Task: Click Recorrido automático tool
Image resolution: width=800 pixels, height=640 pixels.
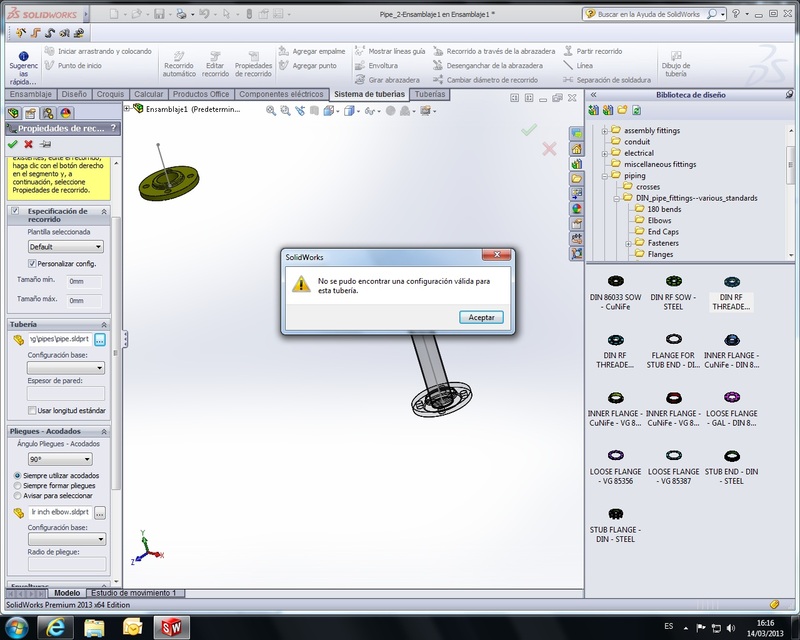Action: click(179, 64)
